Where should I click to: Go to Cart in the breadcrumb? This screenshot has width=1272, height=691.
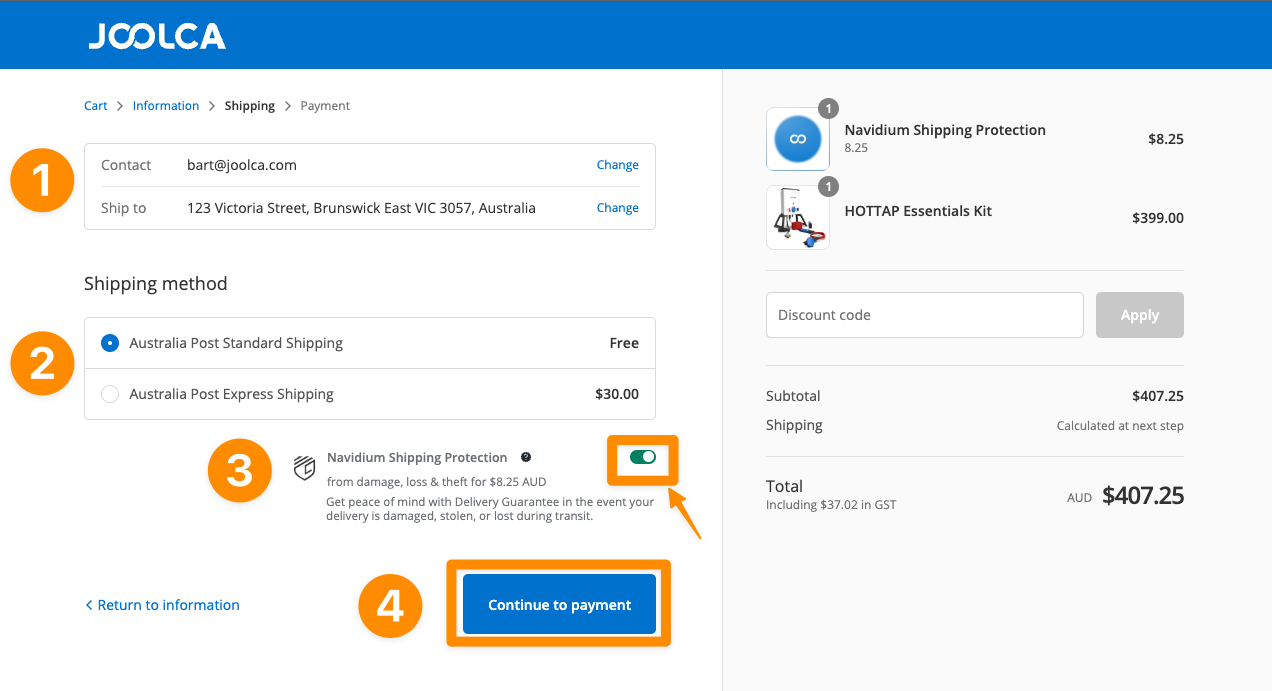tap(96, 106)
